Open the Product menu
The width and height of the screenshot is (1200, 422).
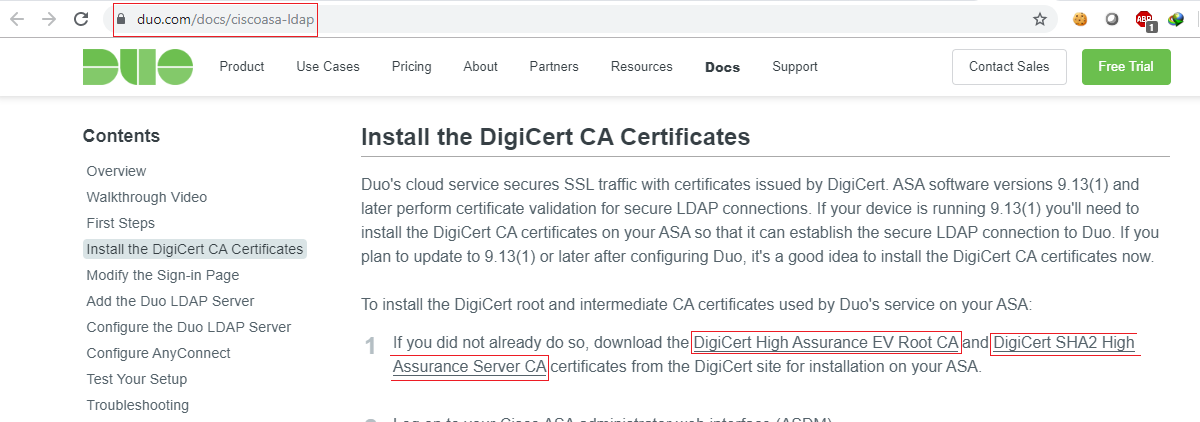click(x=242, y=67)
